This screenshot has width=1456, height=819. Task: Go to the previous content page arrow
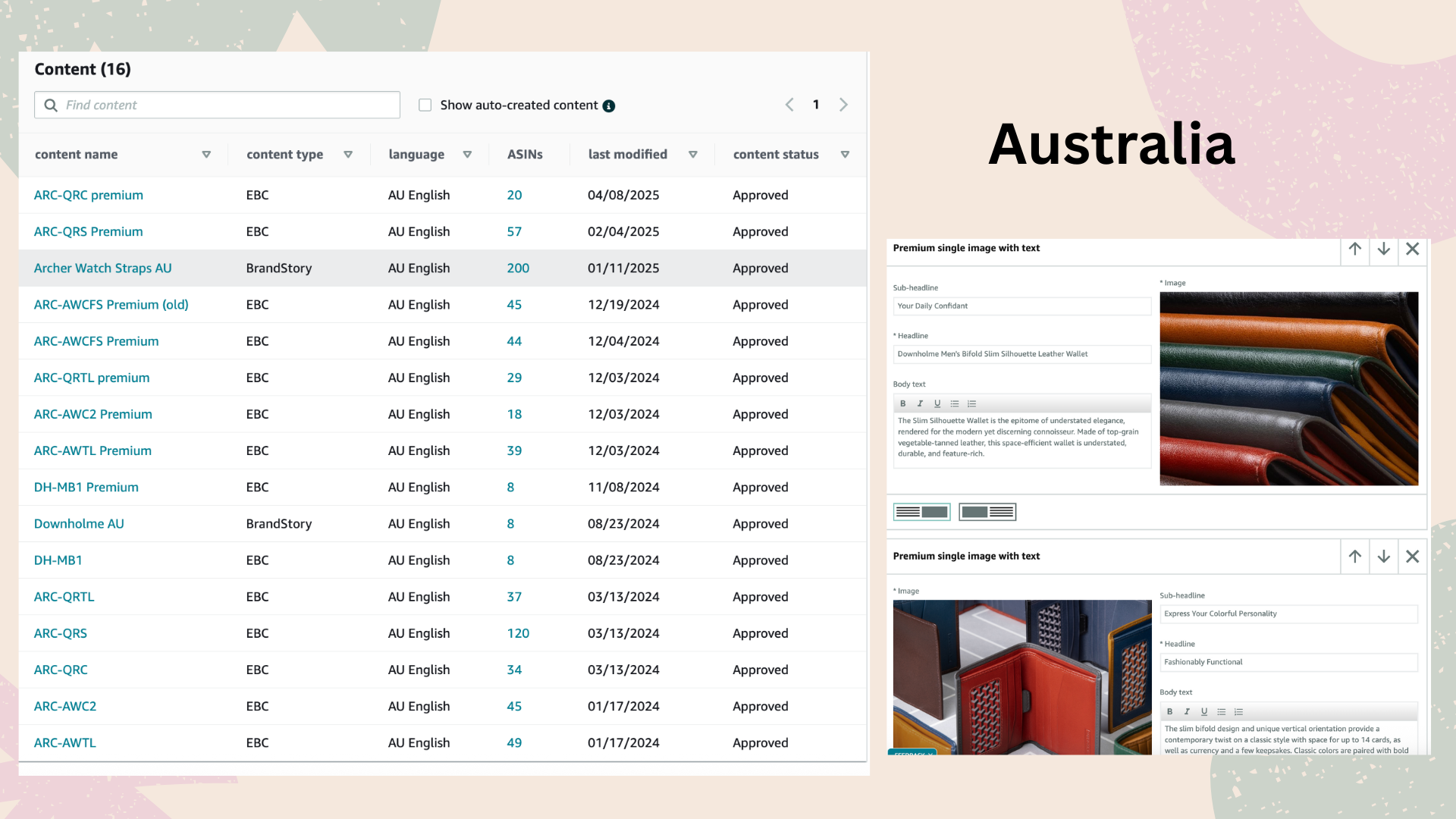(789, 105)
